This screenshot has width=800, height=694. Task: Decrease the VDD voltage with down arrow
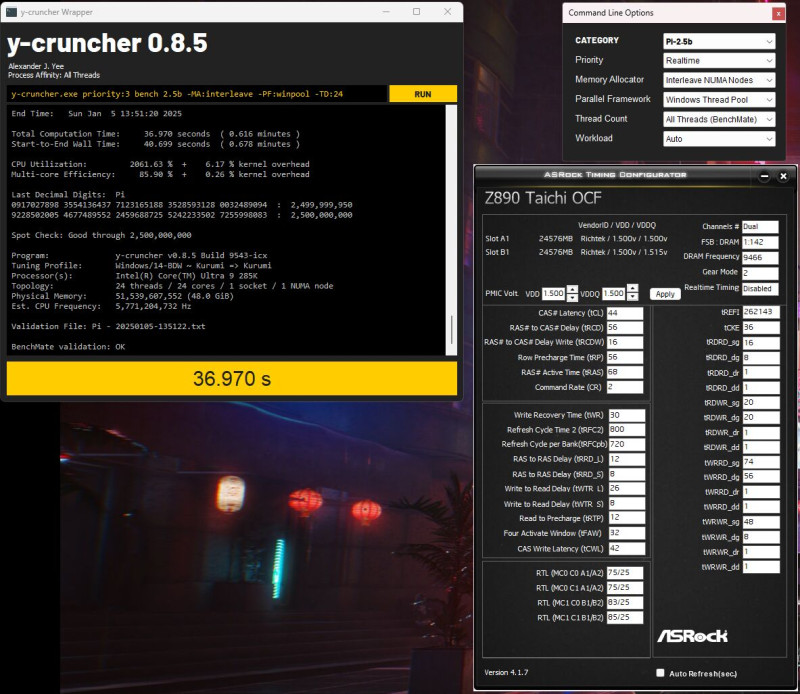[x=572, y=298]
